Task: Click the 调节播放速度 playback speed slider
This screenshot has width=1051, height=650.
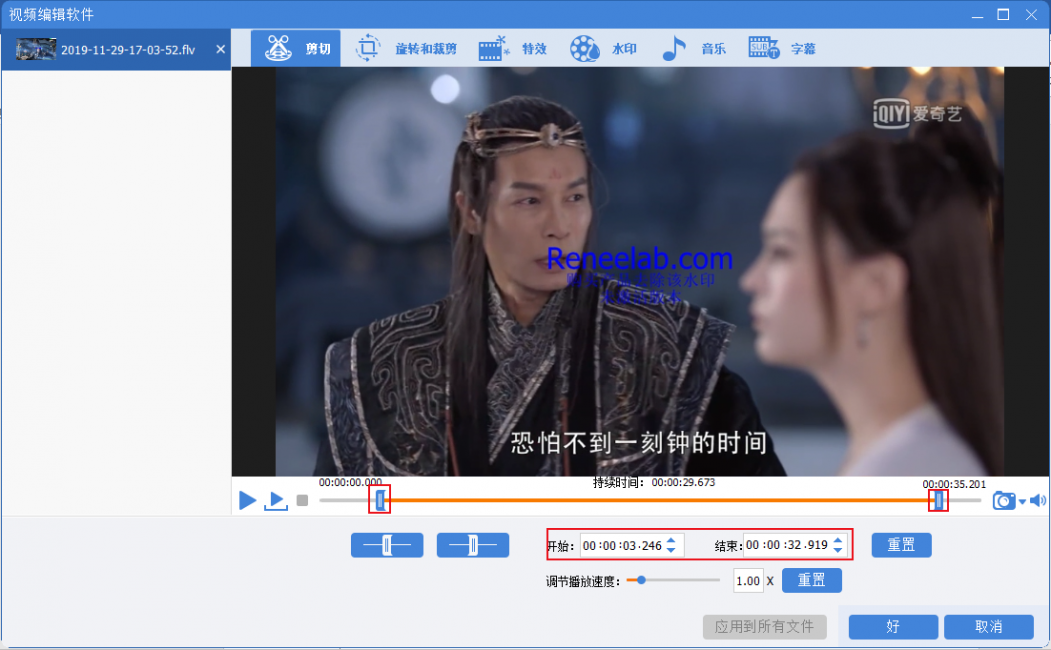Action: [x=673, y=580]
